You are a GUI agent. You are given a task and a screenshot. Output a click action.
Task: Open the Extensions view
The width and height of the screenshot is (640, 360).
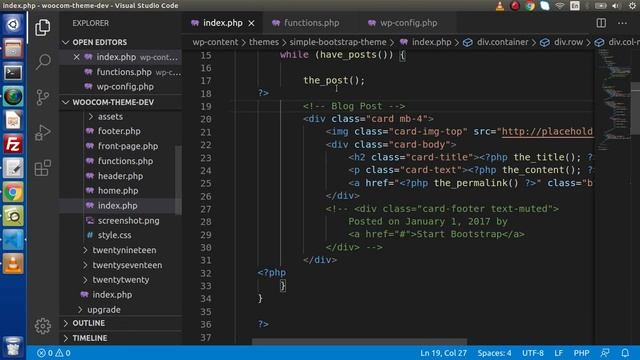point(42,167)
